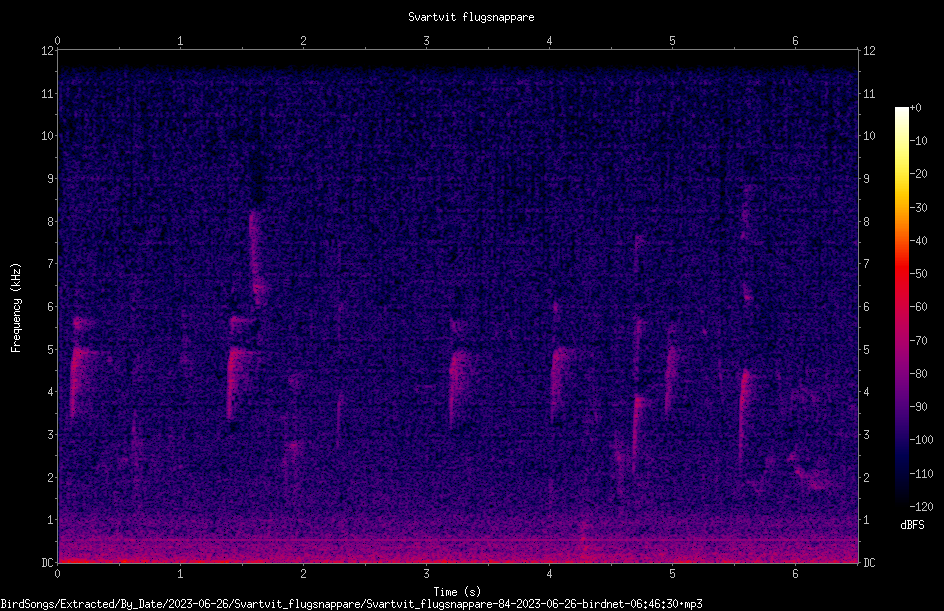Click the title 'Svartvit flugsnappare'
The image size is (944, 611).
coord(471,17)
